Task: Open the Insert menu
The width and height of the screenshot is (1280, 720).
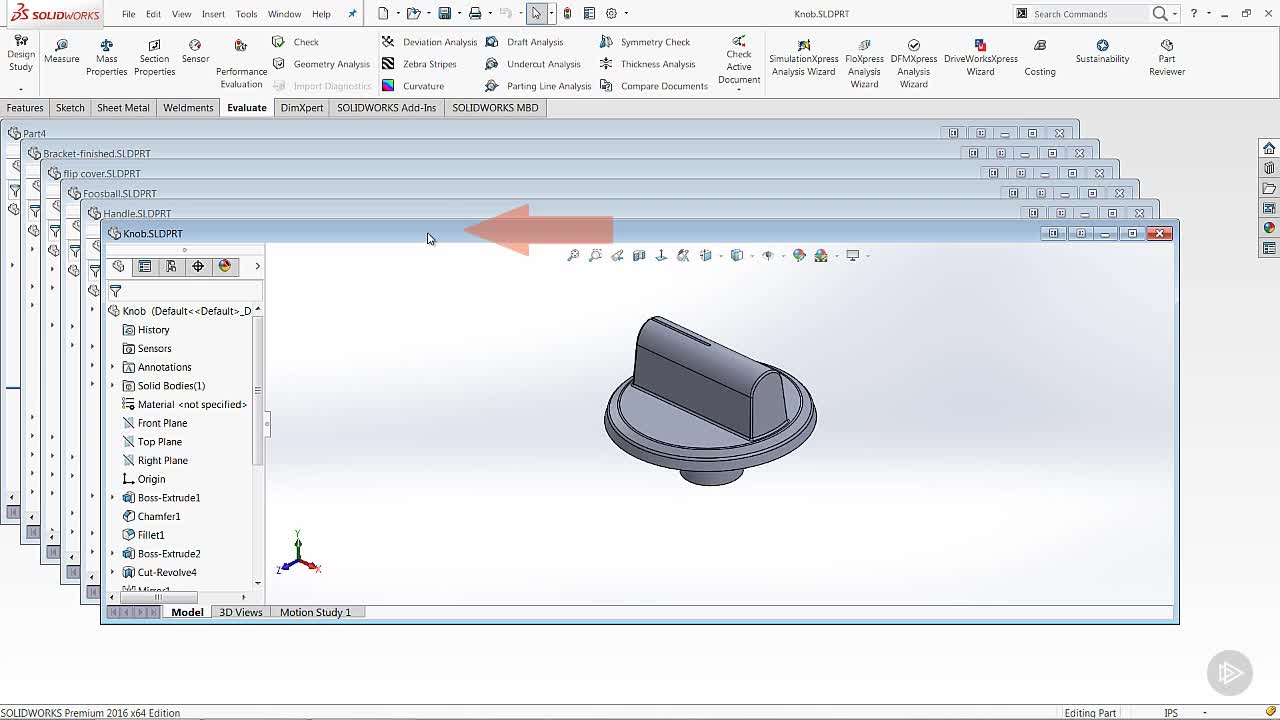Action: pos(213,14)
